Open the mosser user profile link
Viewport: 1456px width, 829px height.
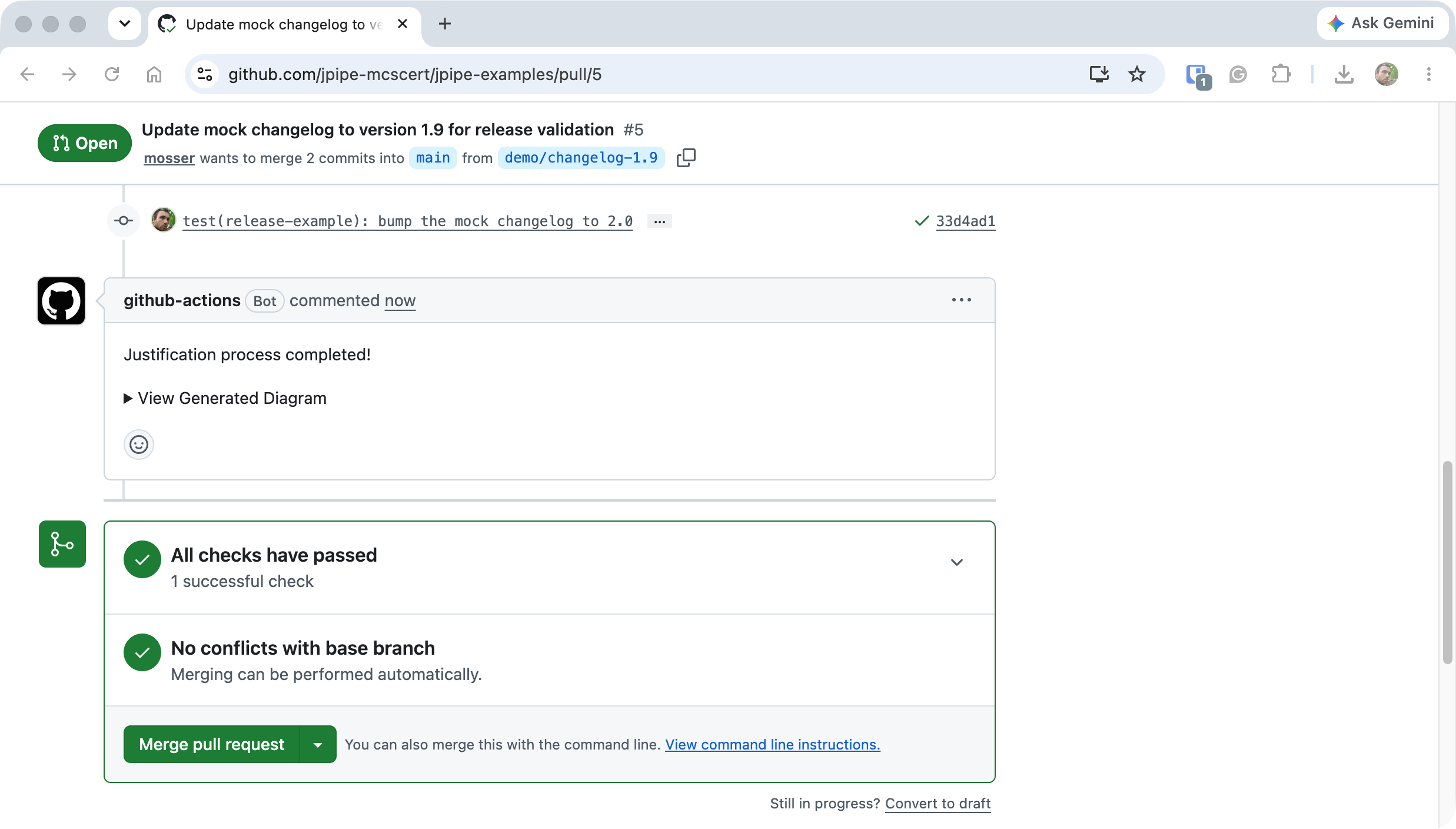169,158
